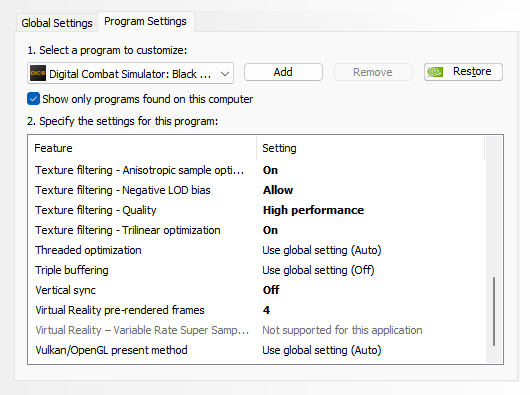This screenshot has height=395, width=530.
Task: Click the DCS program icon in dropdown
Action: point(38,73)
